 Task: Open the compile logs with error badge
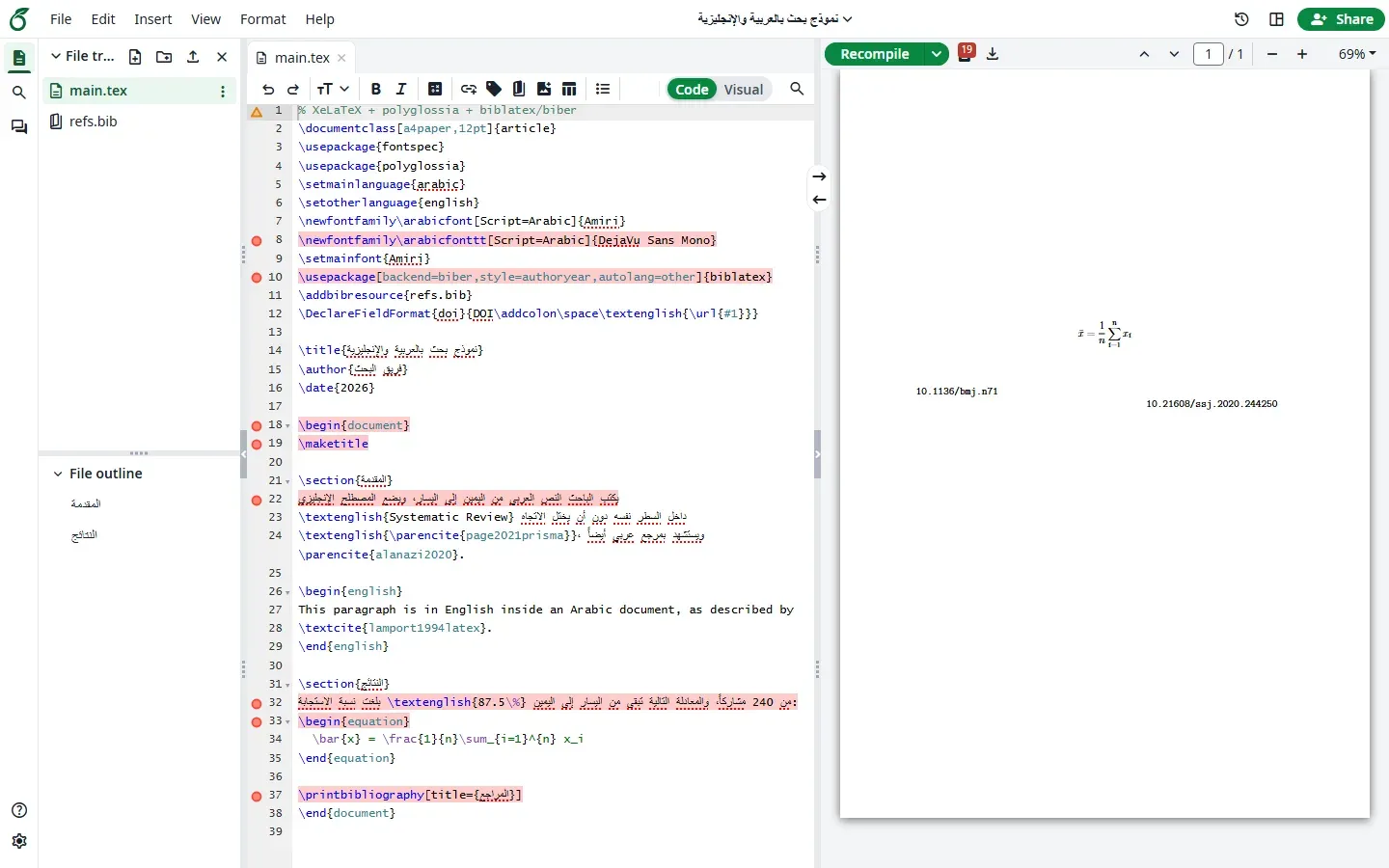[x=966, y=53]
